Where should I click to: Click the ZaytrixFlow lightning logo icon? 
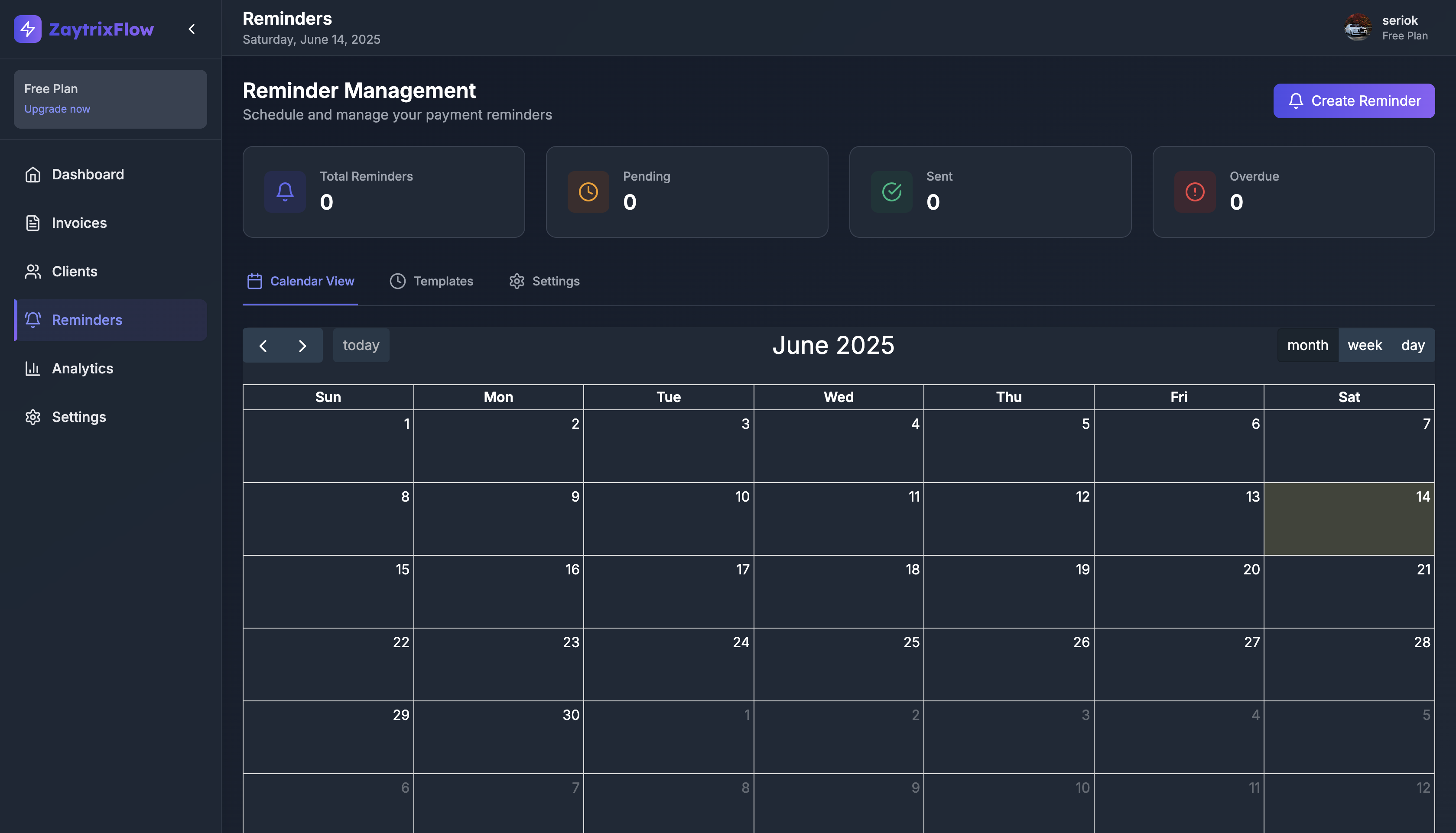pos(27,29)
